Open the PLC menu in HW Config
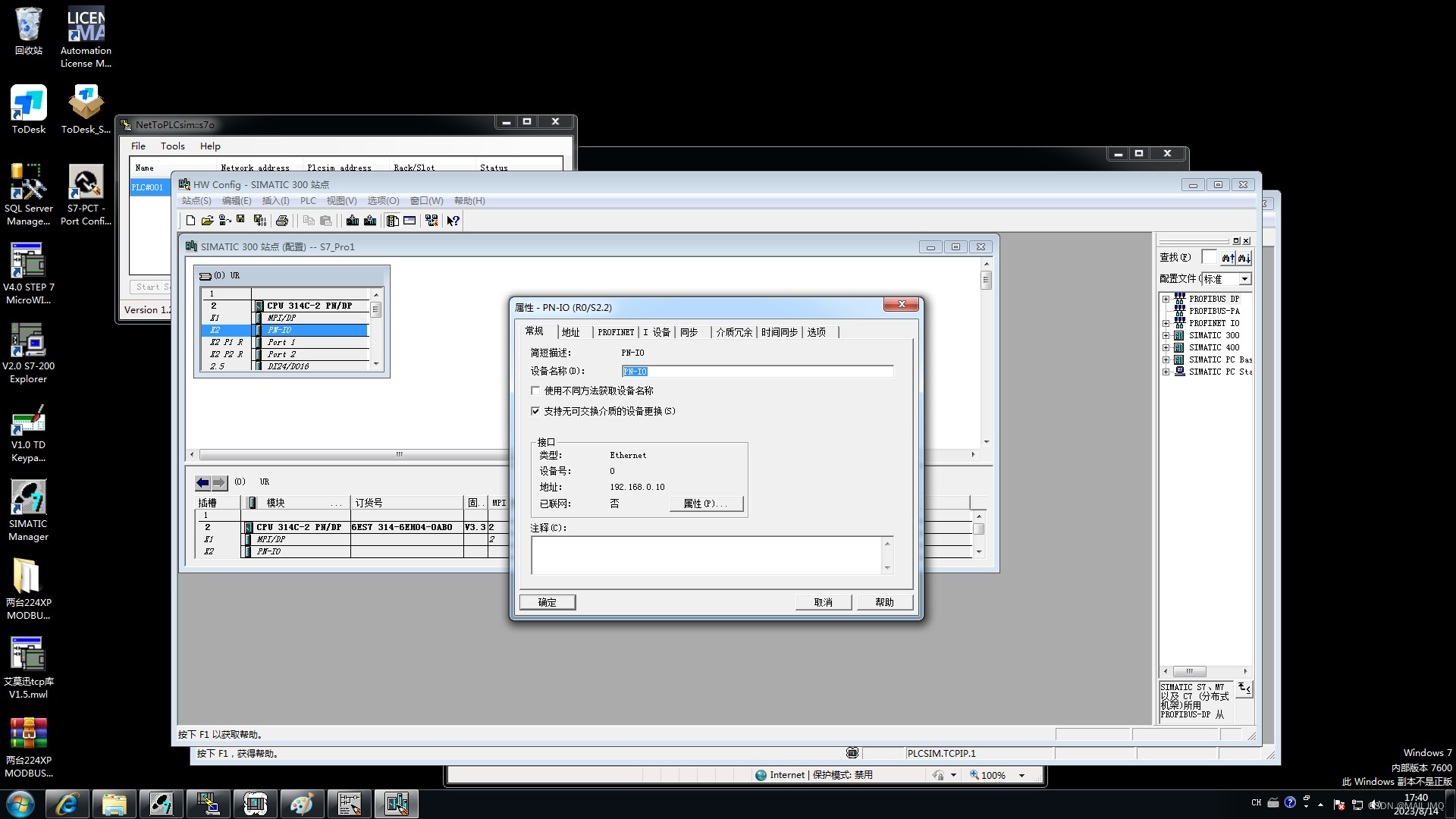Screen dimensions: 1456x819 pos(308,201)
